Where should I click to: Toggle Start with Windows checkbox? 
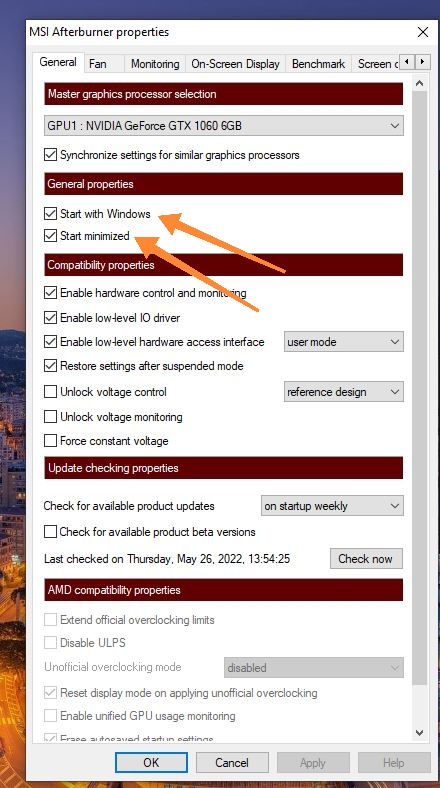pyautogui.click(x=50, y=214)
